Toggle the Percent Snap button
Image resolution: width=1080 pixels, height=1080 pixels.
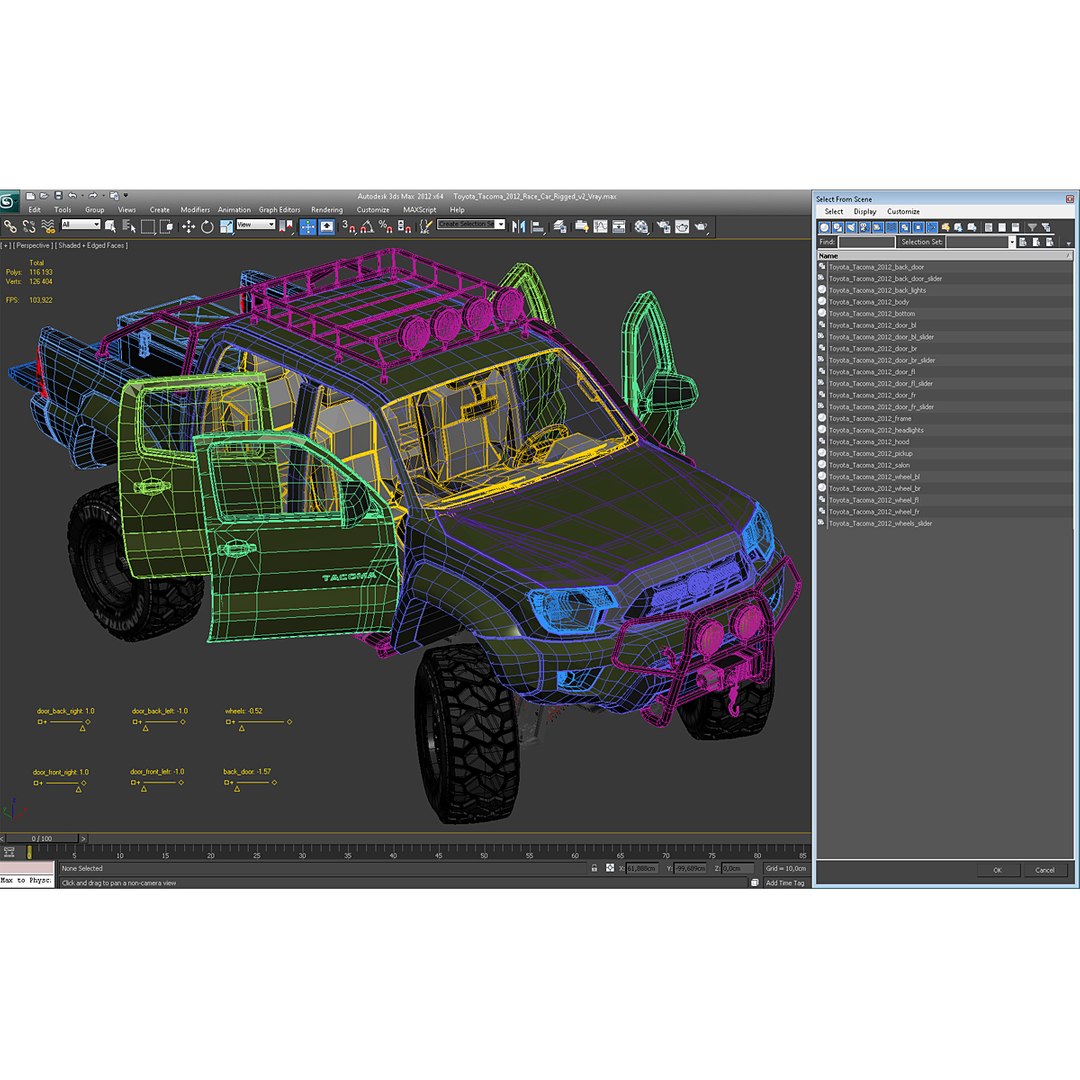point(386,226)
